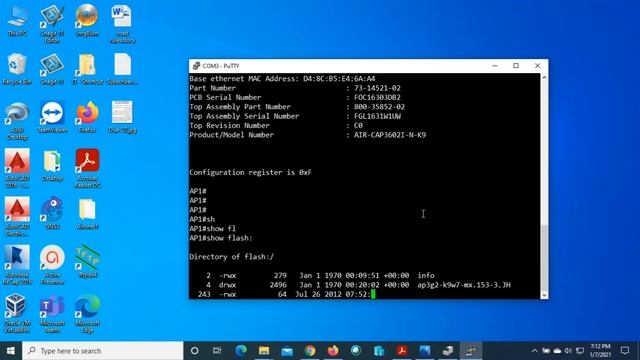Click the model number AIR-CAP3602I-N-K9
Screen dimensions: 640x360
390,135
